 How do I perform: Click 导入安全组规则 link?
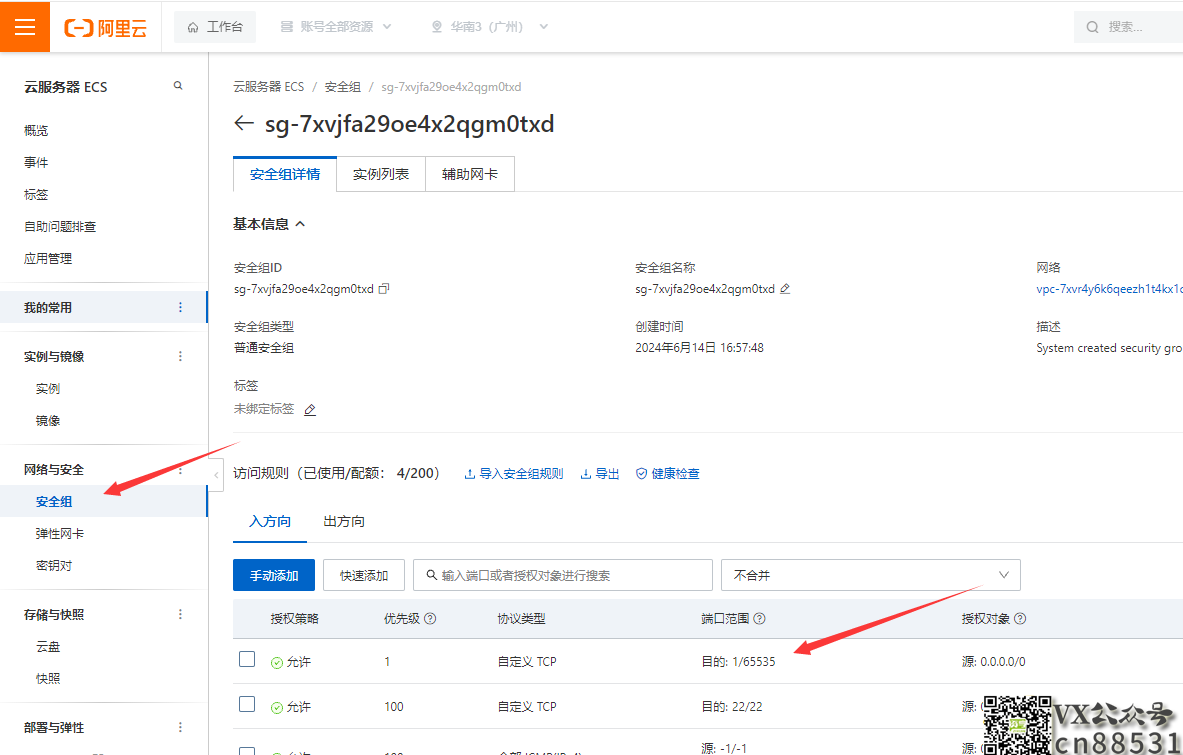tap(514, 474)
